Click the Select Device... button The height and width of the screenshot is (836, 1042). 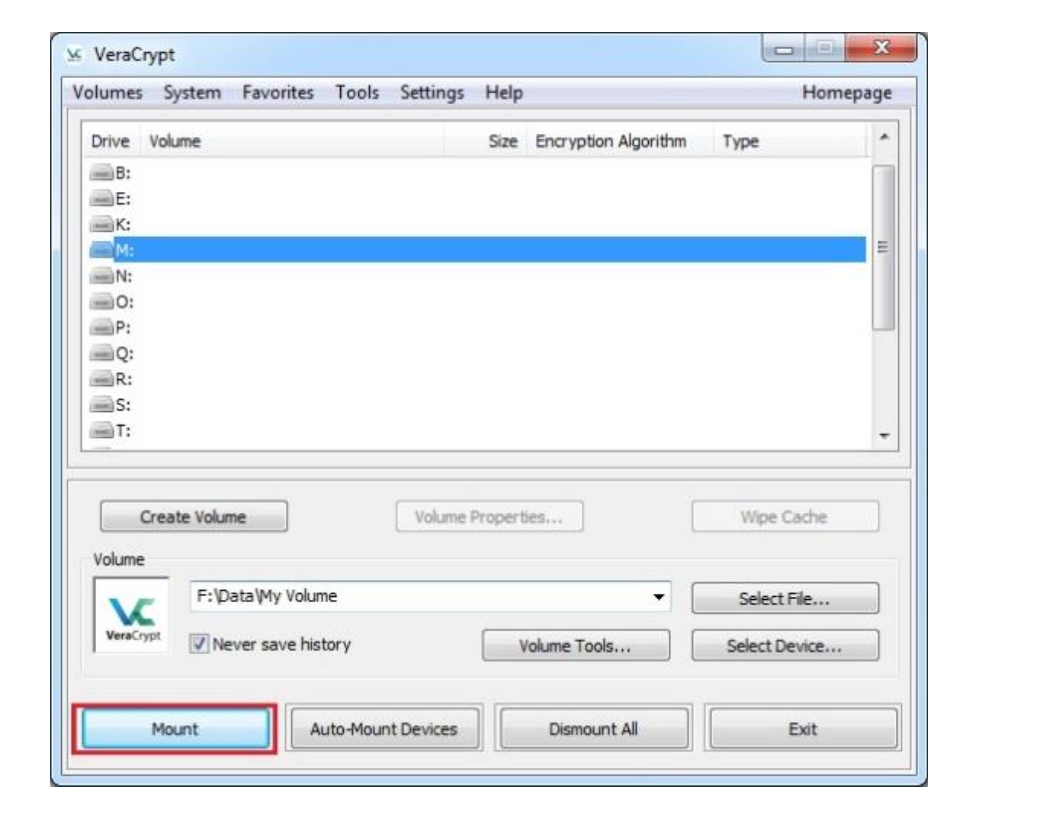coord(785,646)
